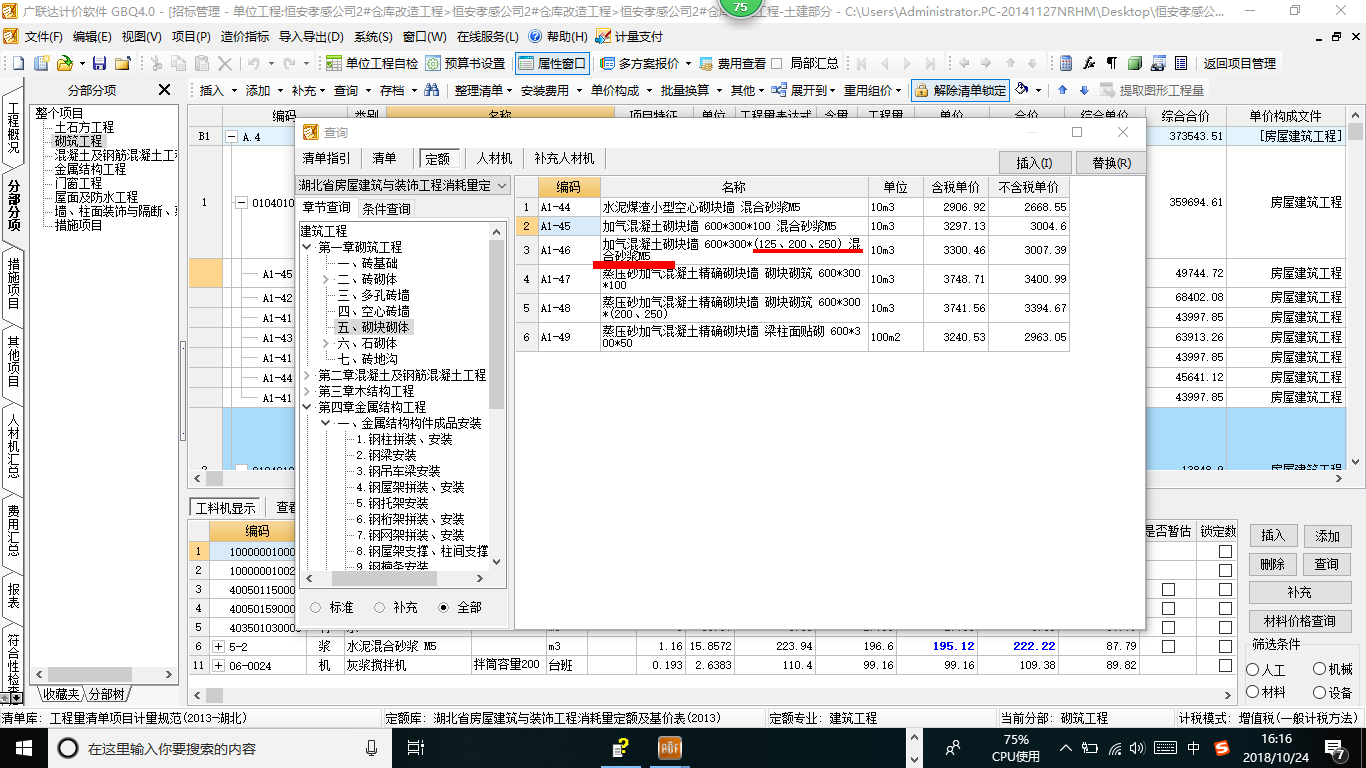Viewport: 1366px width, 768px height.
Task: Open the 湖北省房屋建筑与装饰工程消耗量定 dropdown
Action: coord(501,186)
